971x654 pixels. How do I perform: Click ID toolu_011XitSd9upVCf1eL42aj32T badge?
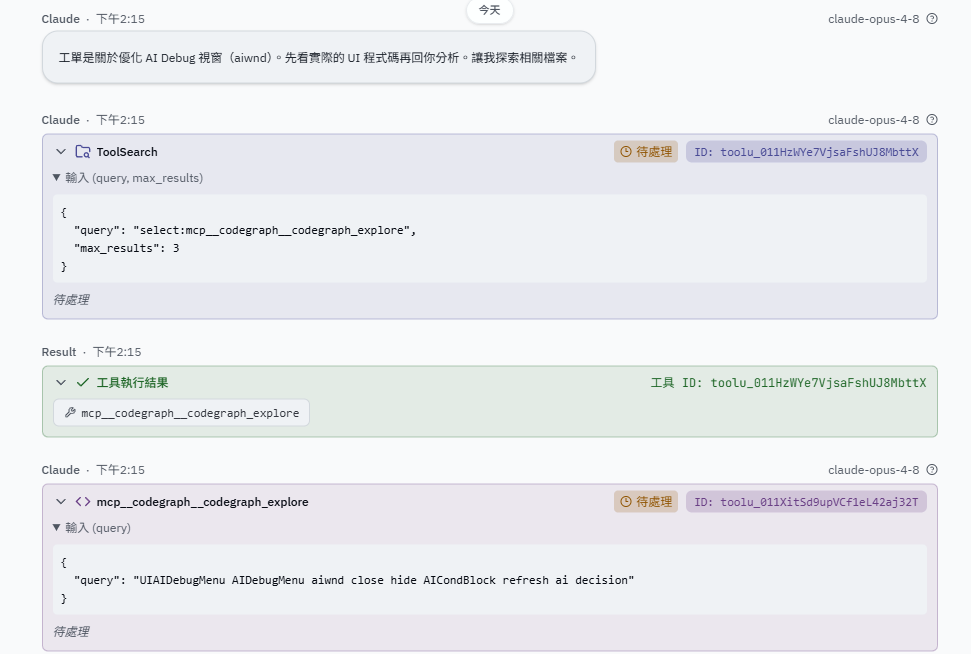[x=806, y=502]
